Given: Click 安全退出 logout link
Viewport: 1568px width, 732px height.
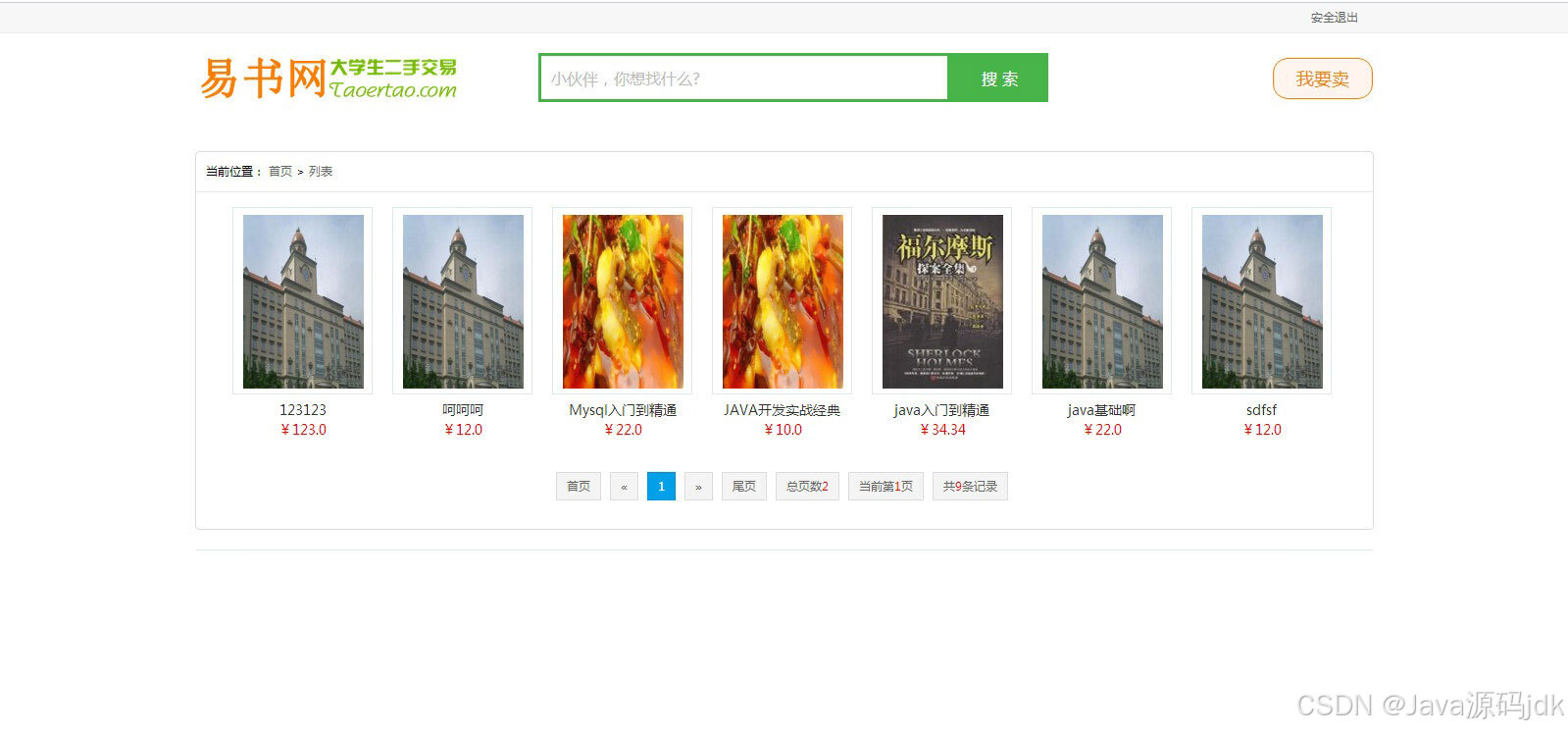Looking at the screenshot, I should click(x=1334, y=18).
